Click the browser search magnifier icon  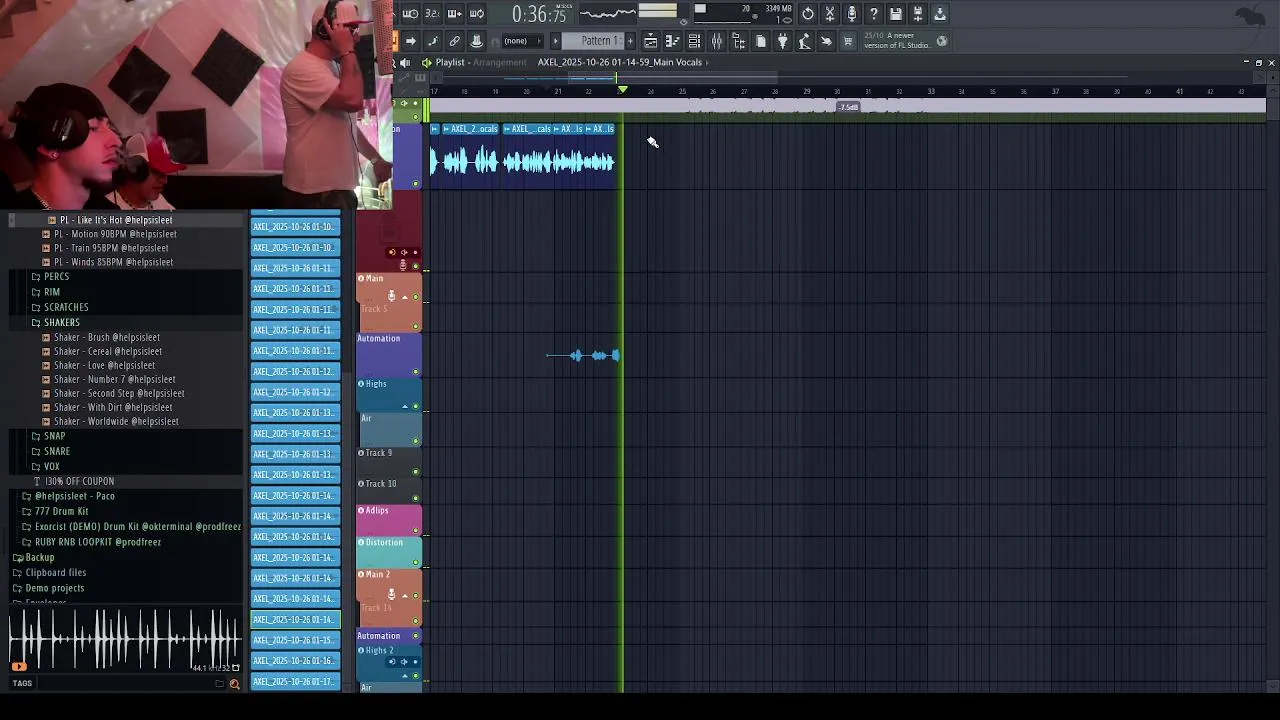(x=234, y=684)
